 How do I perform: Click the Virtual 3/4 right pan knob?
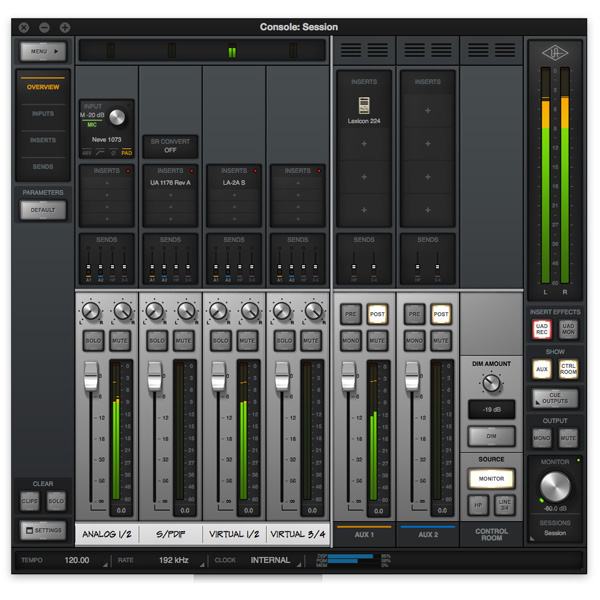313,311
